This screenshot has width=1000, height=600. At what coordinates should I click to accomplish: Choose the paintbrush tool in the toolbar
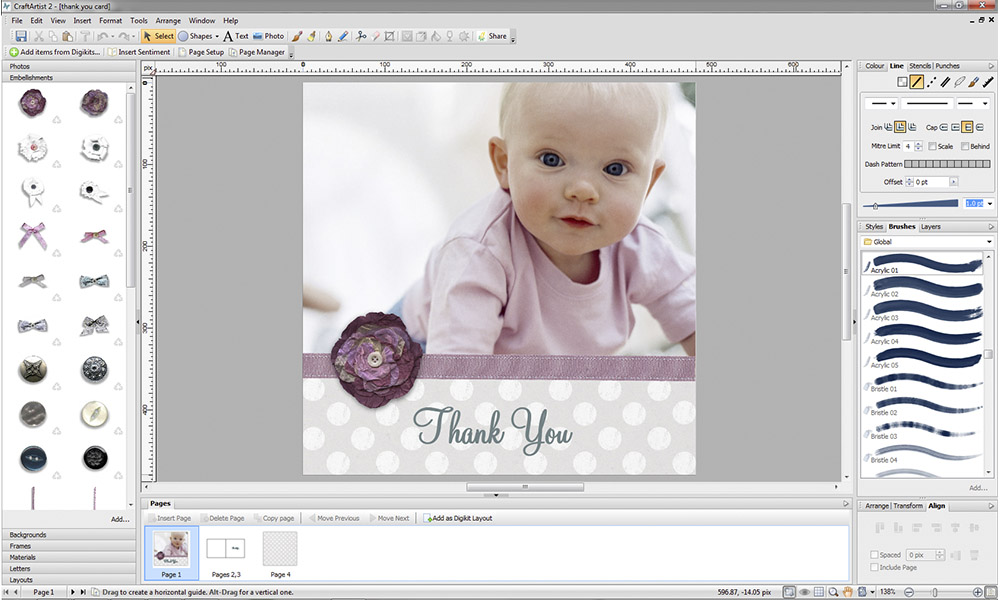297,36
